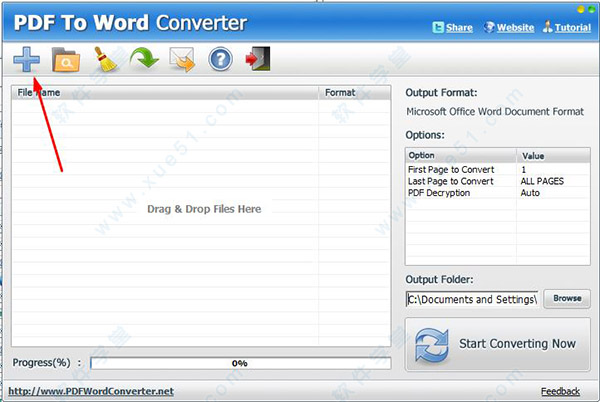
Task: Click the Feedback link at bottom right
Action: click(x=560, y=391)
